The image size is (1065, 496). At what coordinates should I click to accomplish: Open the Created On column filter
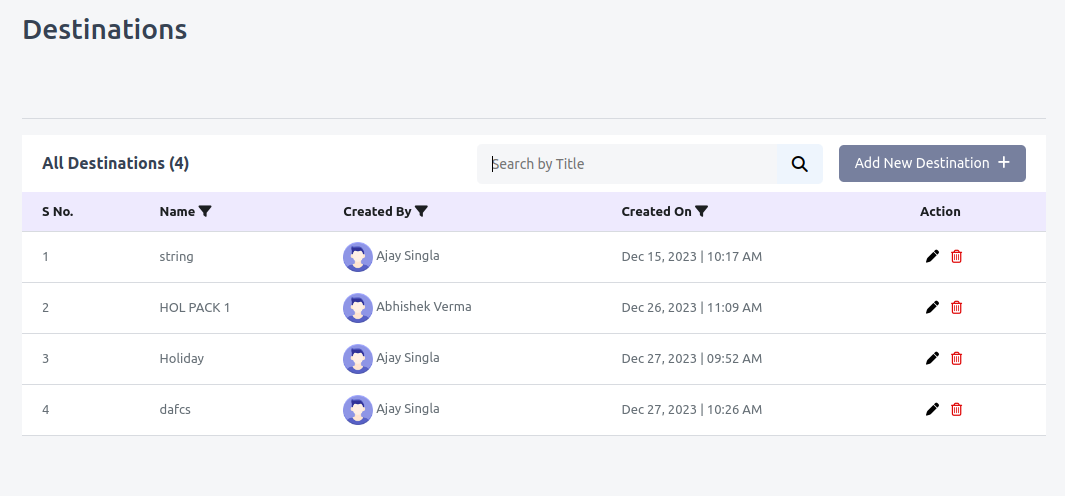point(702,211)
